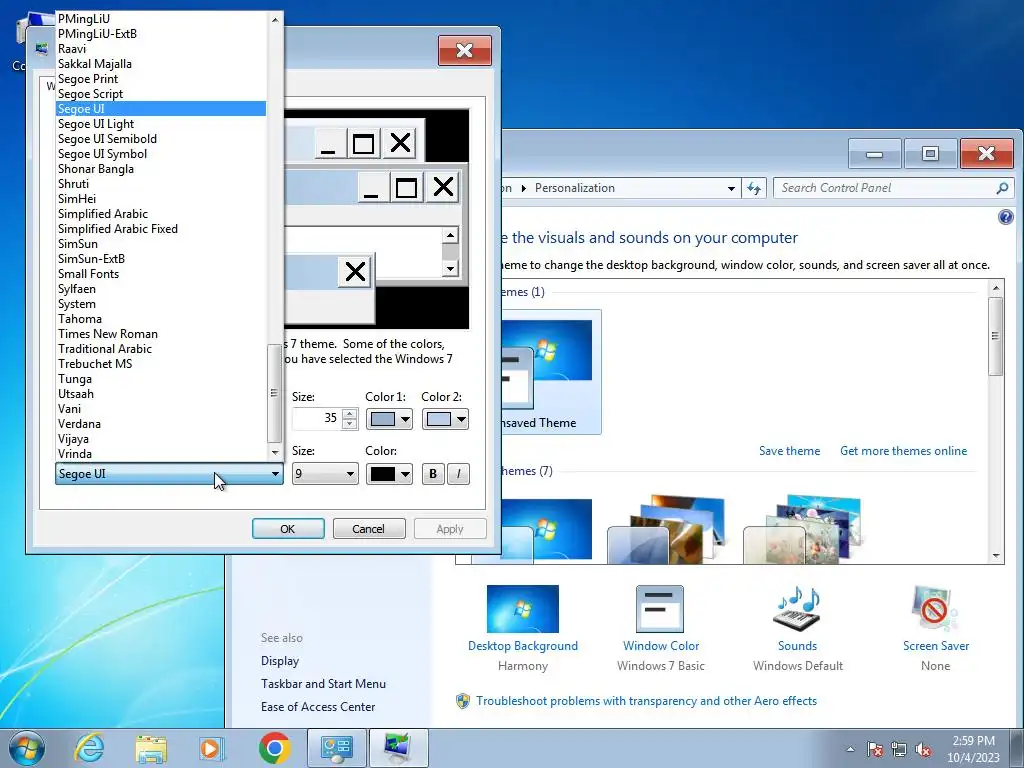Open the Color 2 dropdown

(461, 419)
